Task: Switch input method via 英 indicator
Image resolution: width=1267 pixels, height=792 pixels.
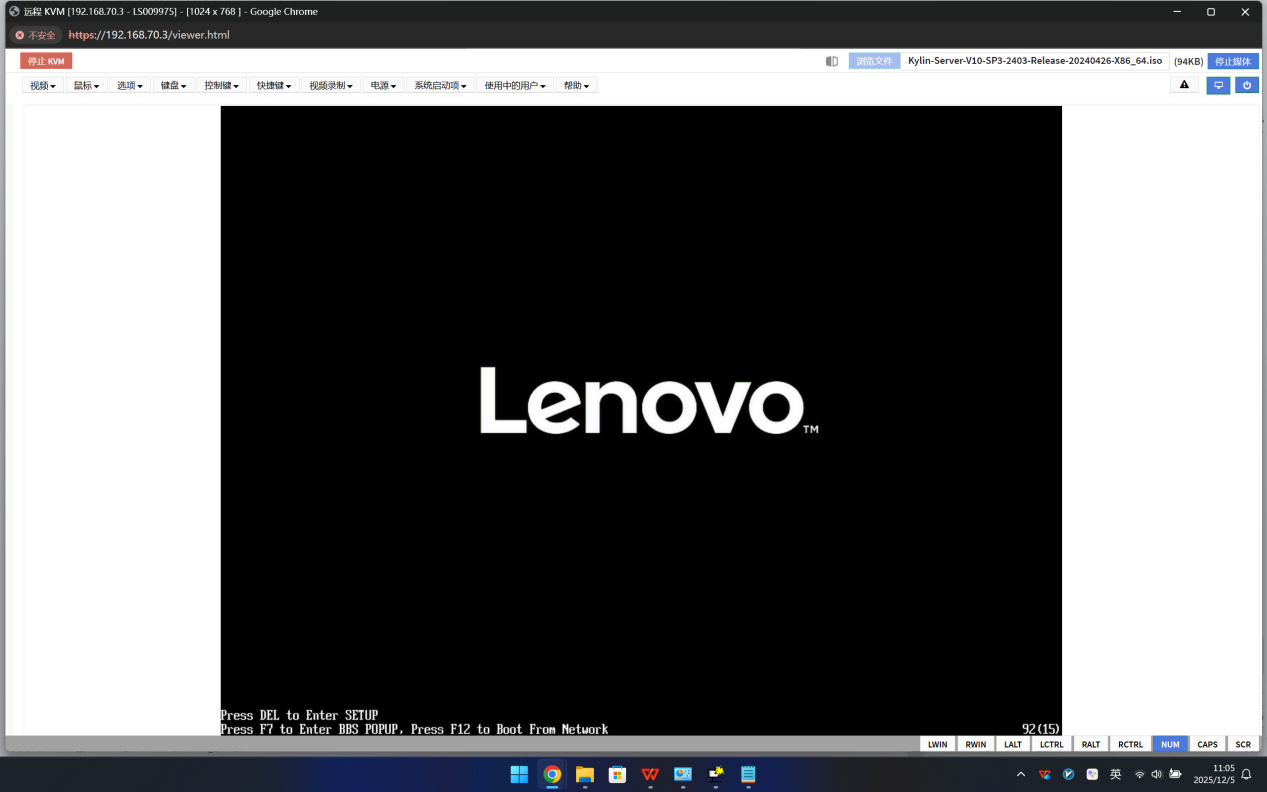Action: [x=1115, y=774]
